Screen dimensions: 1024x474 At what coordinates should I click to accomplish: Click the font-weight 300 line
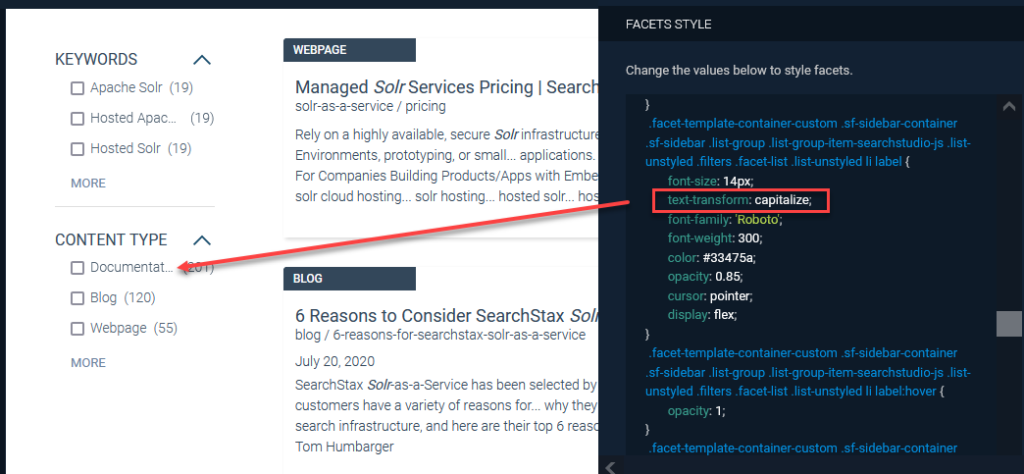click(x=714, y=238)
